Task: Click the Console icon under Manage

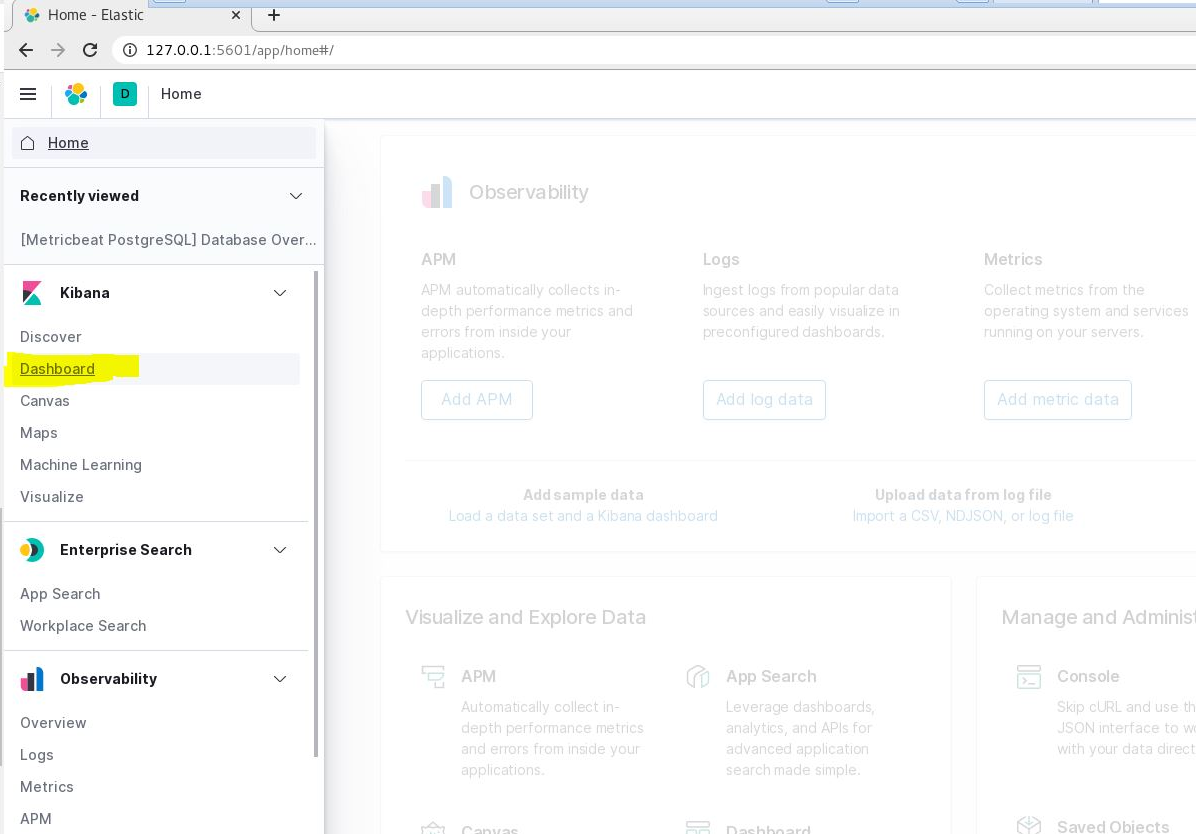Action: click(x=1029, y=676)
